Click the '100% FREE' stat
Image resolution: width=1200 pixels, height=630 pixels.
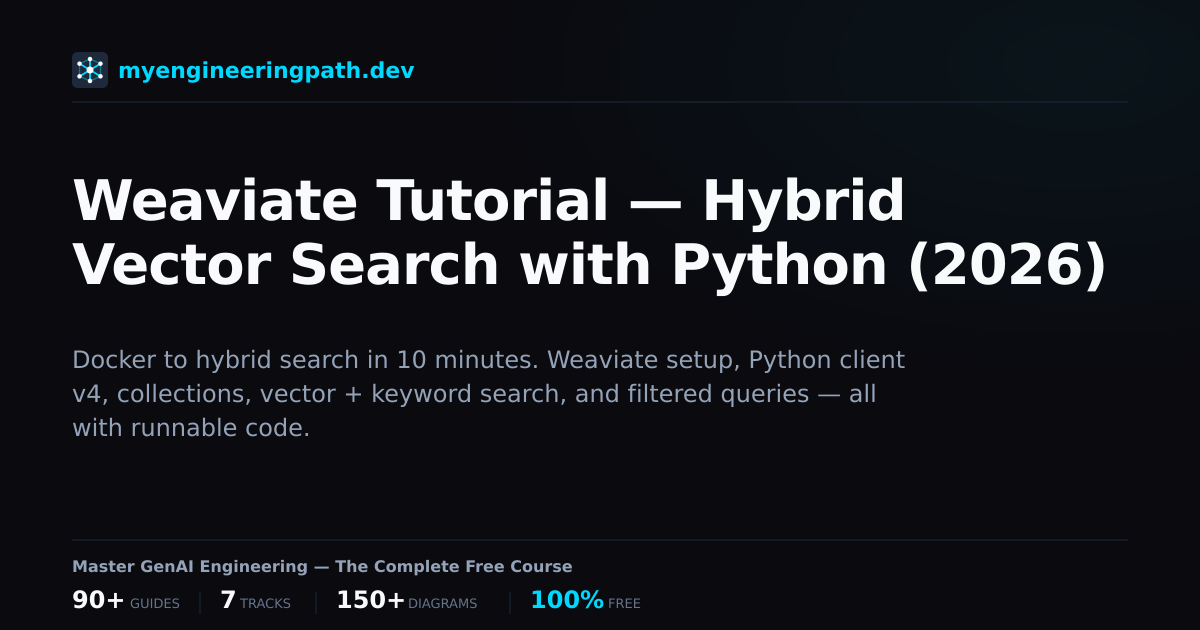pyautogui.click(x=585, y=601)
